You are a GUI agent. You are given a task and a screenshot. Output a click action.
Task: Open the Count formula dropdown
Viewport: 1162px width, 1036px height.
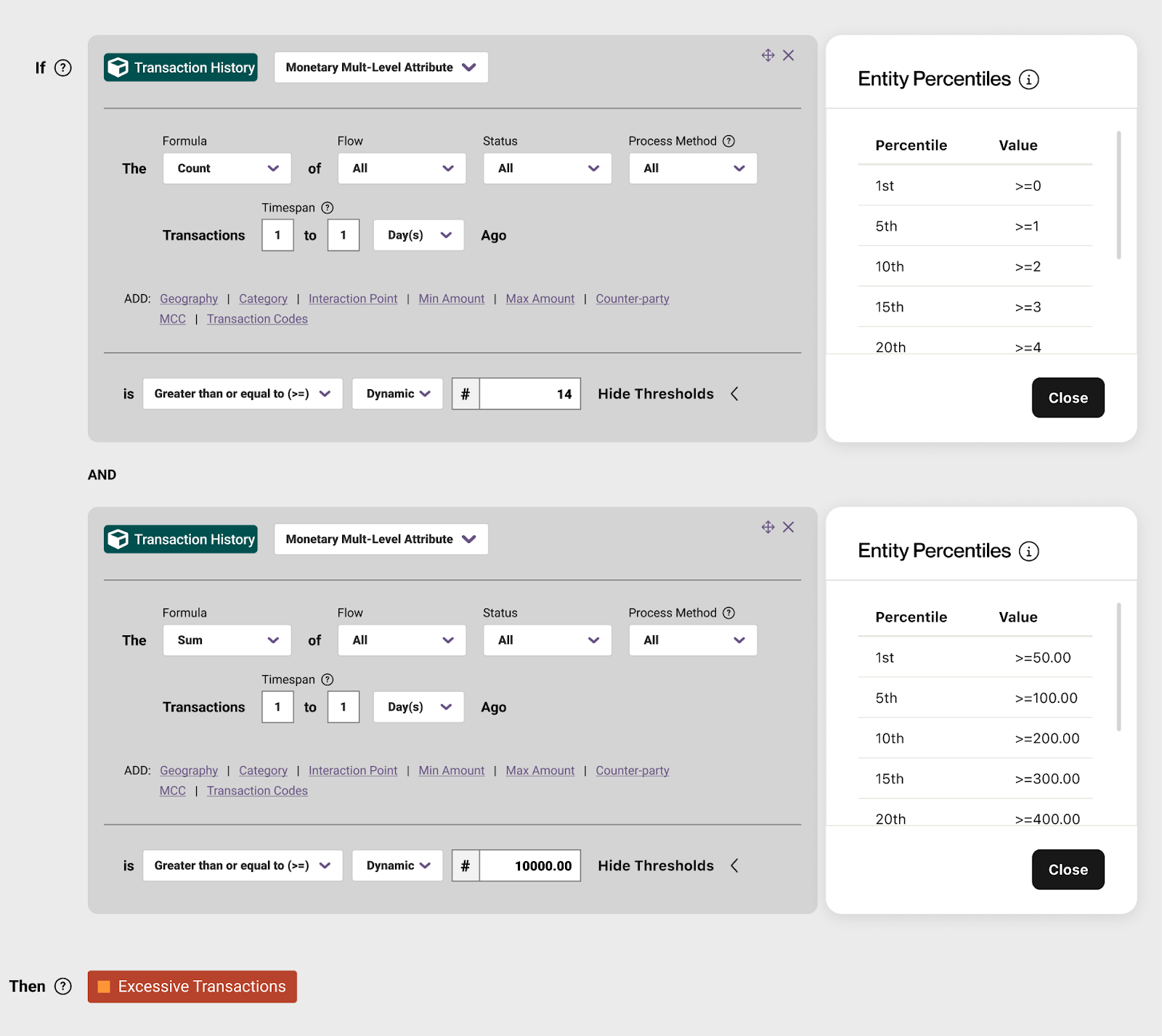pos(227,168)
